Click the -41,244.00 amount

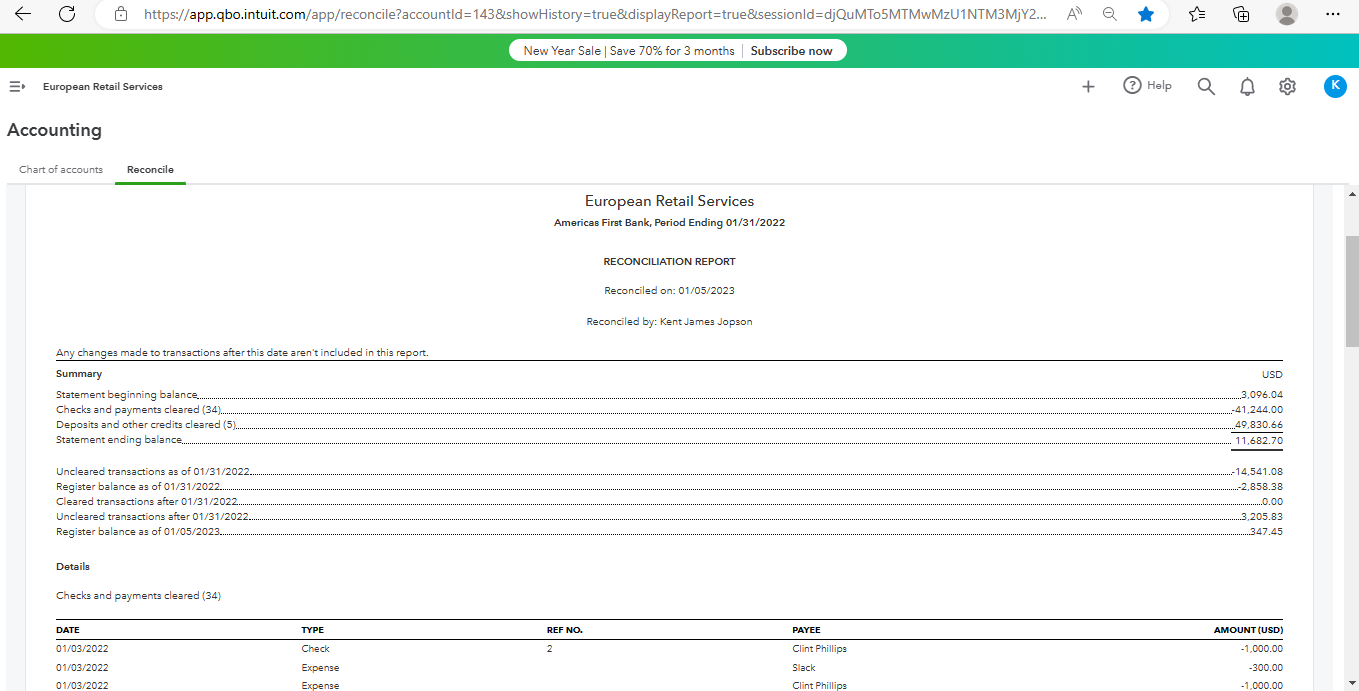1258,410
